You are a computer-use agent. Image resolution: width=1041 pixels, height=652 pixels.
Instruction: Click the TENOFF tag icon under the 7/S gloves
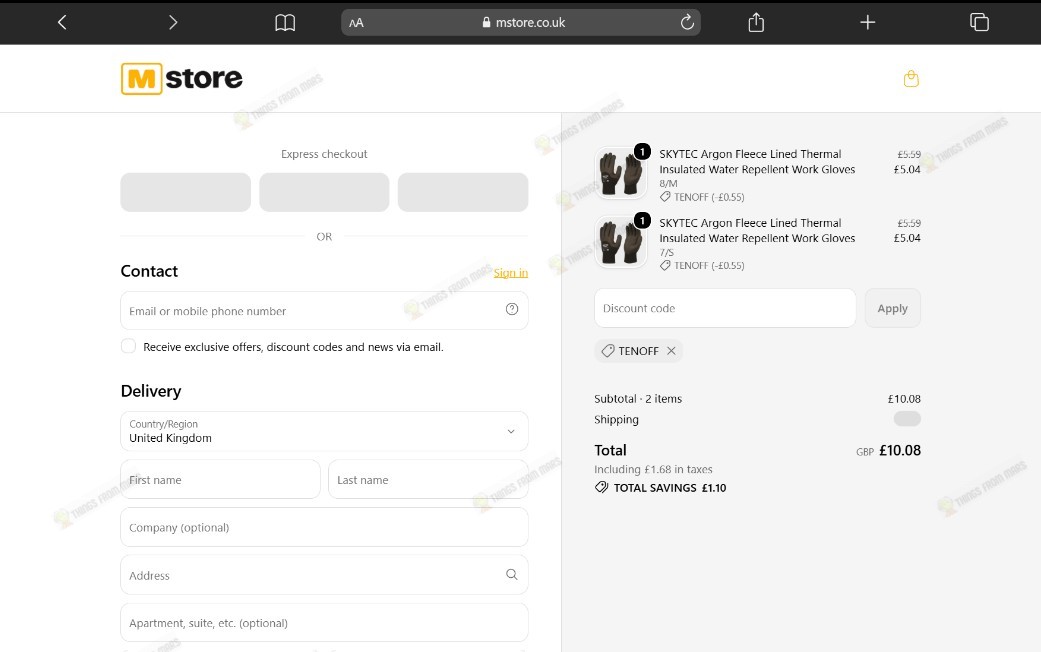pos(665,265)
